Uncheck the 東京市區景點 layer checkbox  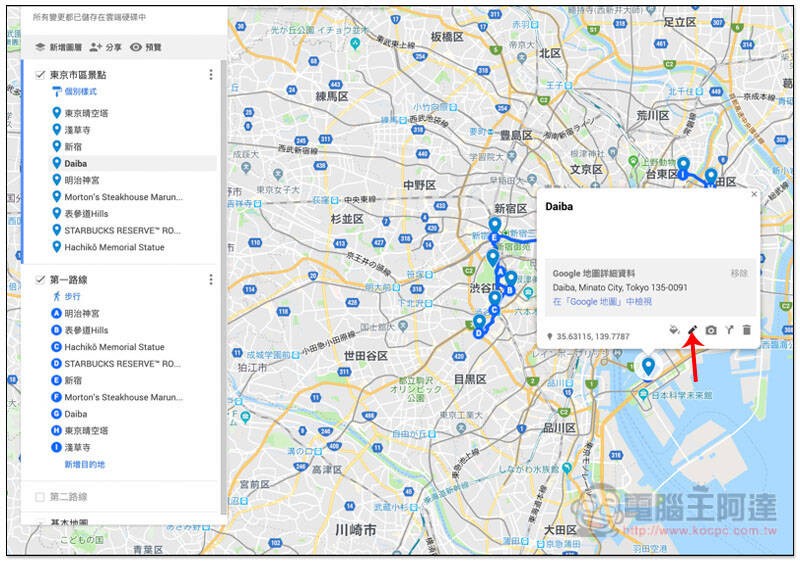(x=40, y=75)
